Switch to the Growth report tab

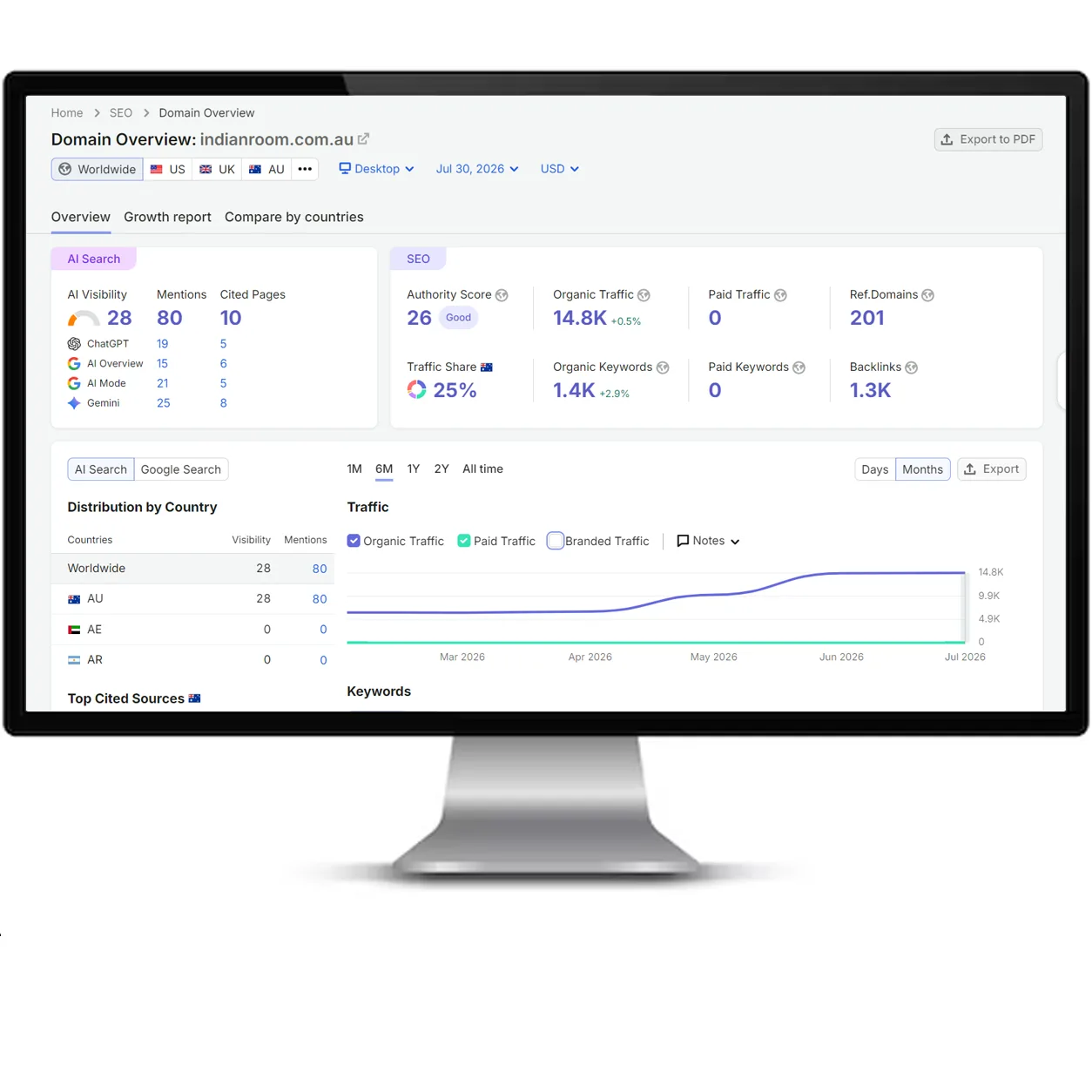167,217
